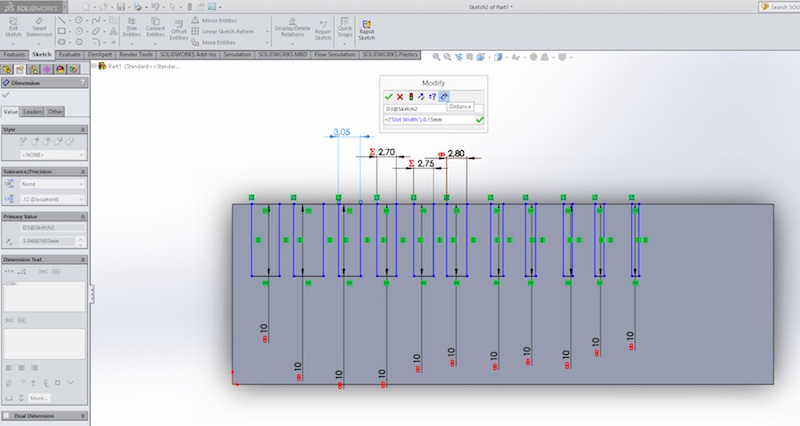
Task: Switch to the Flow Simulation tab
Action: tap(334, 55)
